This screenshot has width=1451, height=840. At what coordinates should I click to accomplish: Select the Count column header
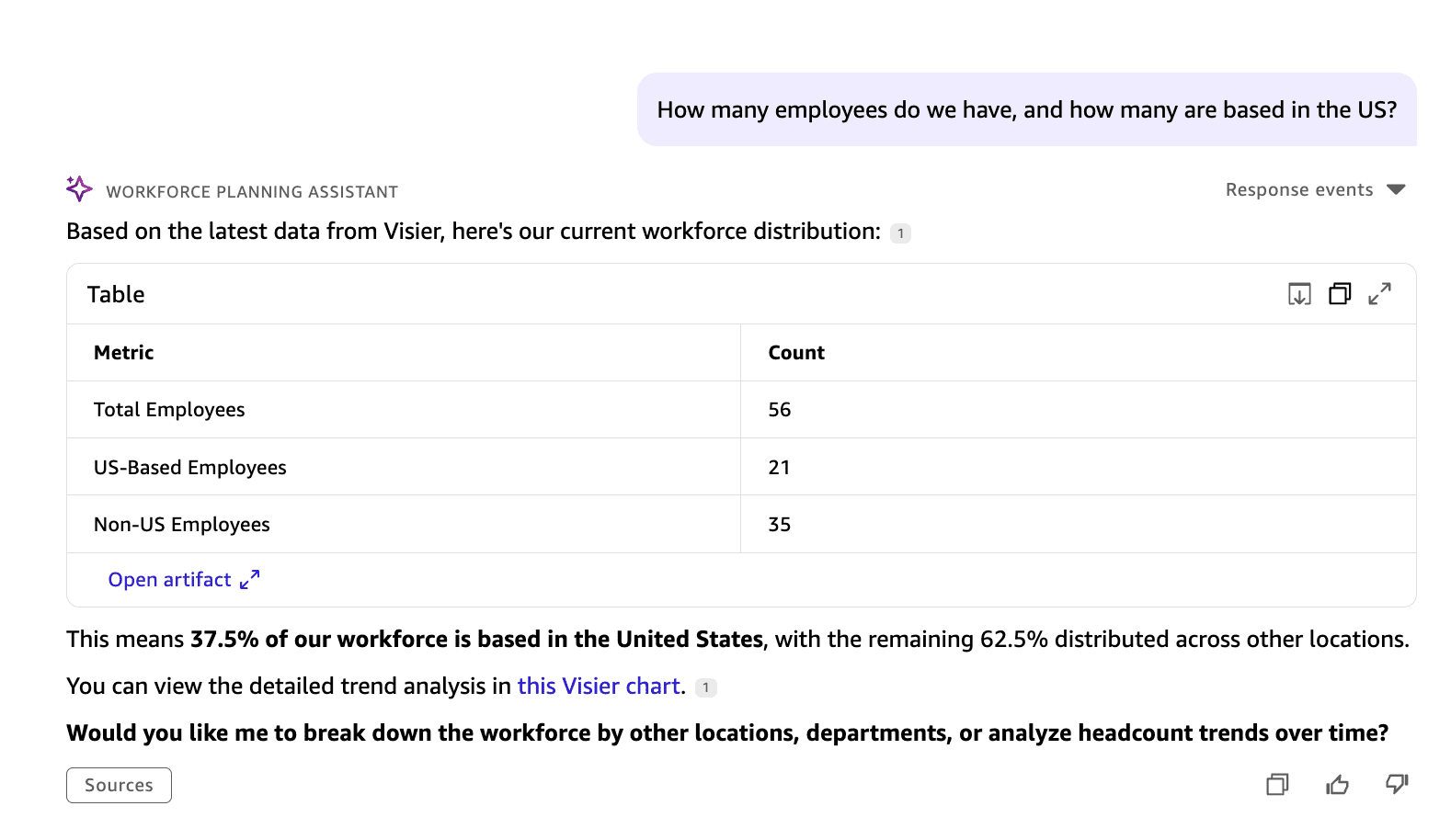click(x=796, y=353)
